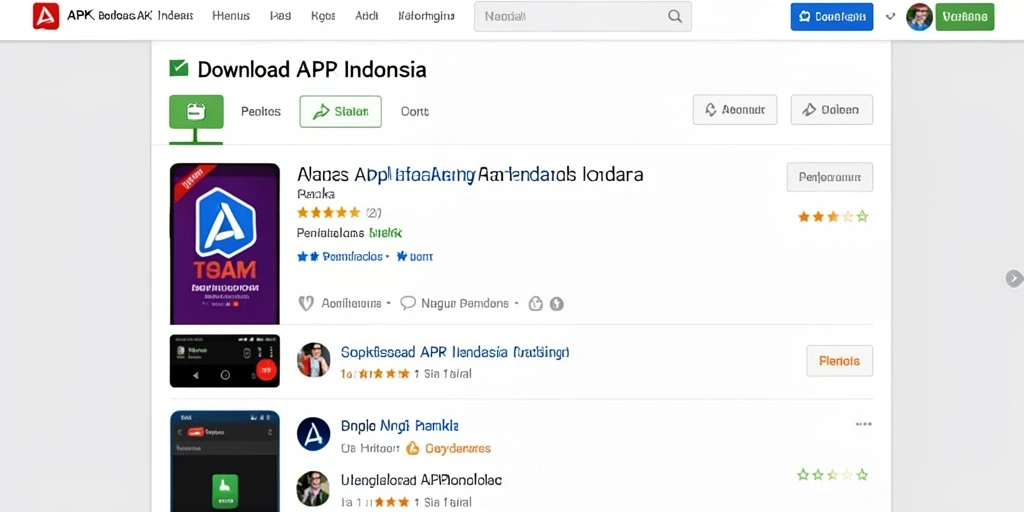Click the green button beside the avatar
This screenshot has width=1024, height=512.
click(965, 17)
